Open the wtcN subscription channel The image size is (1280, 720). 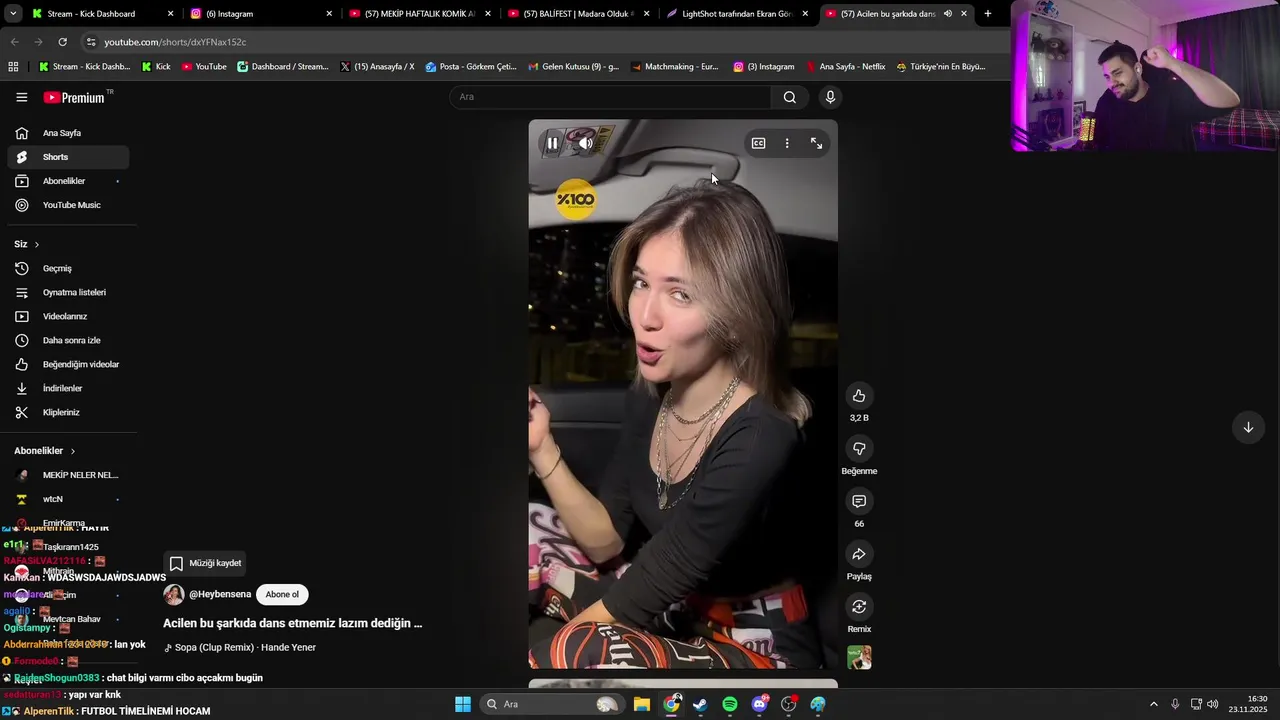coord(68,499)
